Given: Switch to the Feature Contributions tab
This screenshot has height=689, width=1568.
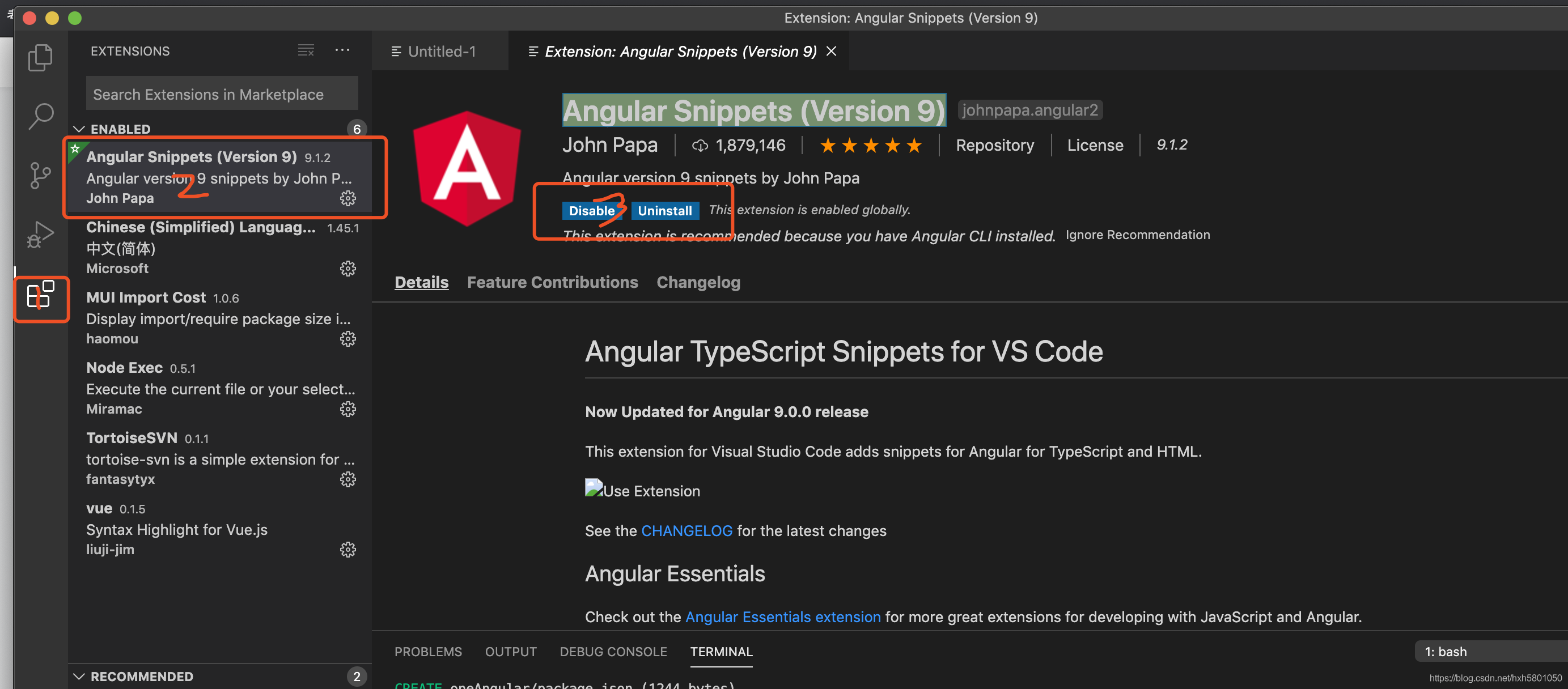Looking at the screenshot, I should [552, 282].
